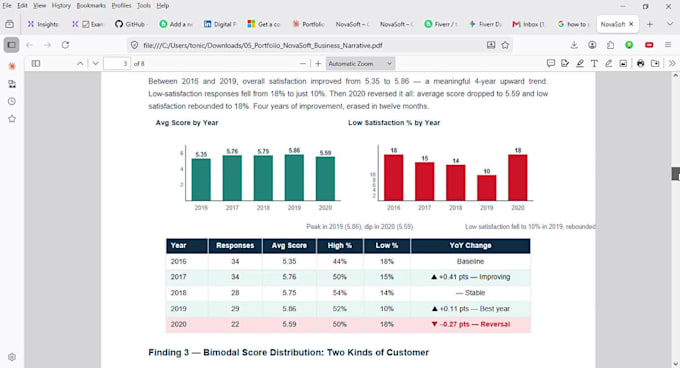Viewport: 680px width, 368px height.
Task: Go forward in history
Action: point(47,45)
